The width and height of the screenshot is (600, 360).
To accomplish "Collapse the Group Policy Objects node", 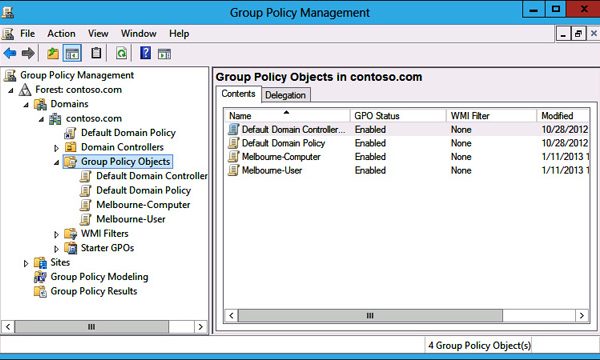I will [56, 162].
